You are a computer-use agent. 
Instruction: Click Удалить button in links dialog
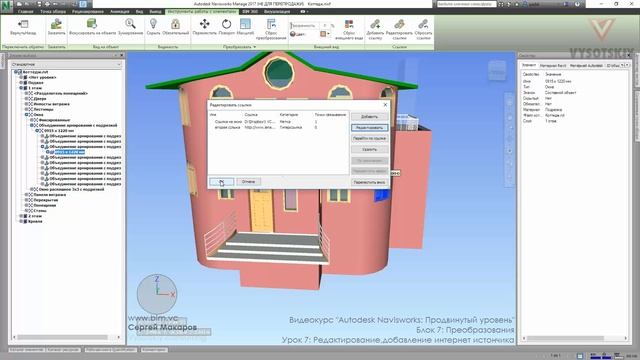pyautogui.click(x=369, y=149)
